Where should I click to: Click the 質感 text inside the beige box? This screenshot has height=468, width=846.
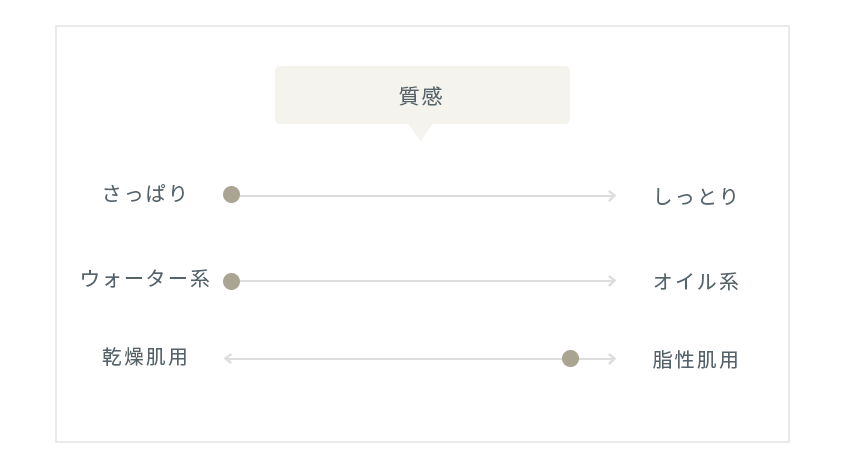(421, 96)
